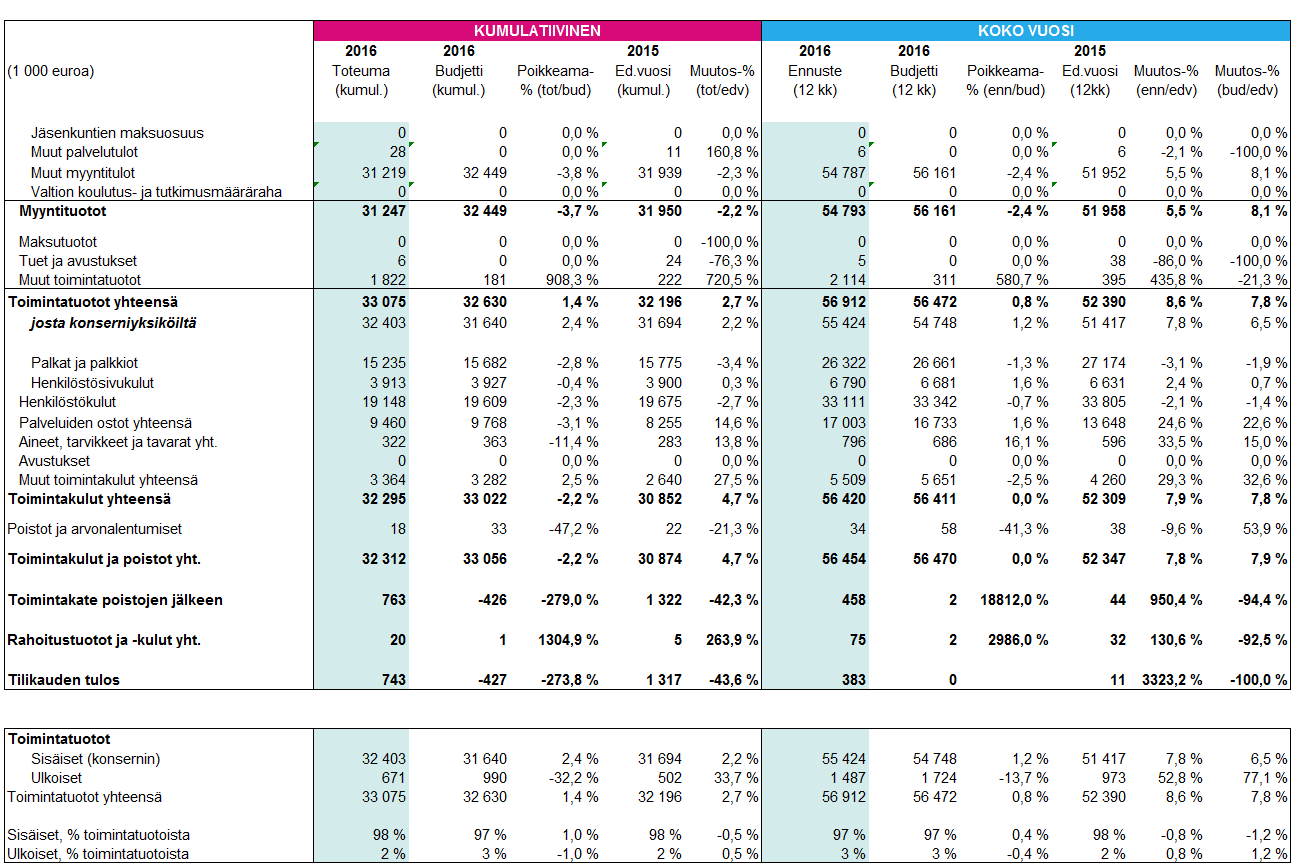Select 'Sisäiset, % toimintatuotoista' row label
1291x863 pixels.
tap(98, 835)
